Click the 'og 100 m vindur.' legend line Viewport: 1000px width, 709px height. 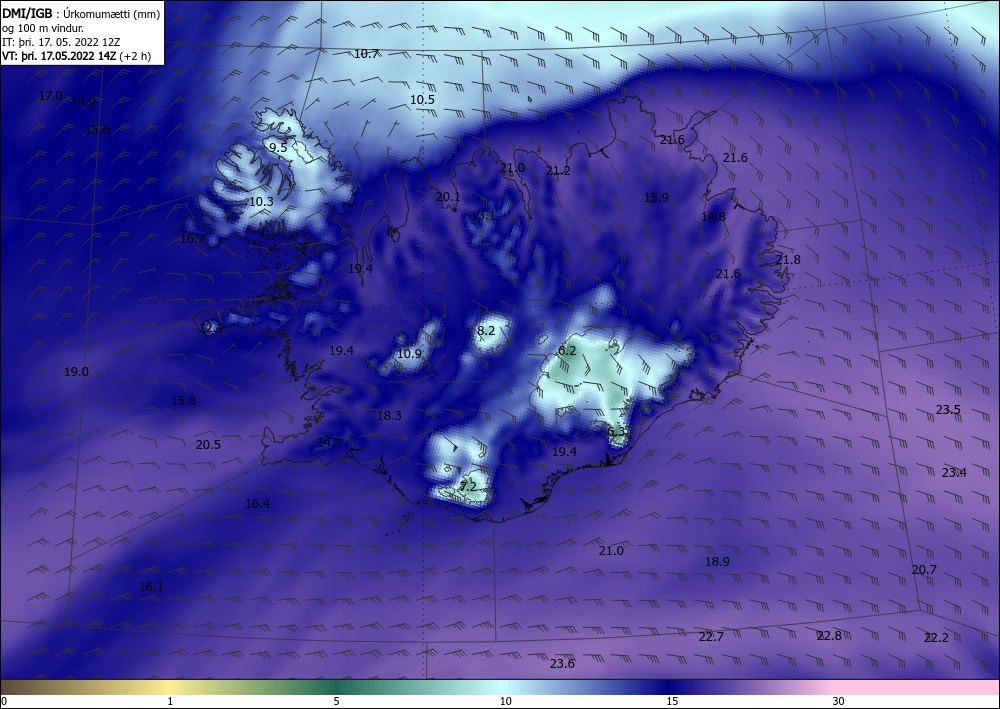click(x=43, y=28)
